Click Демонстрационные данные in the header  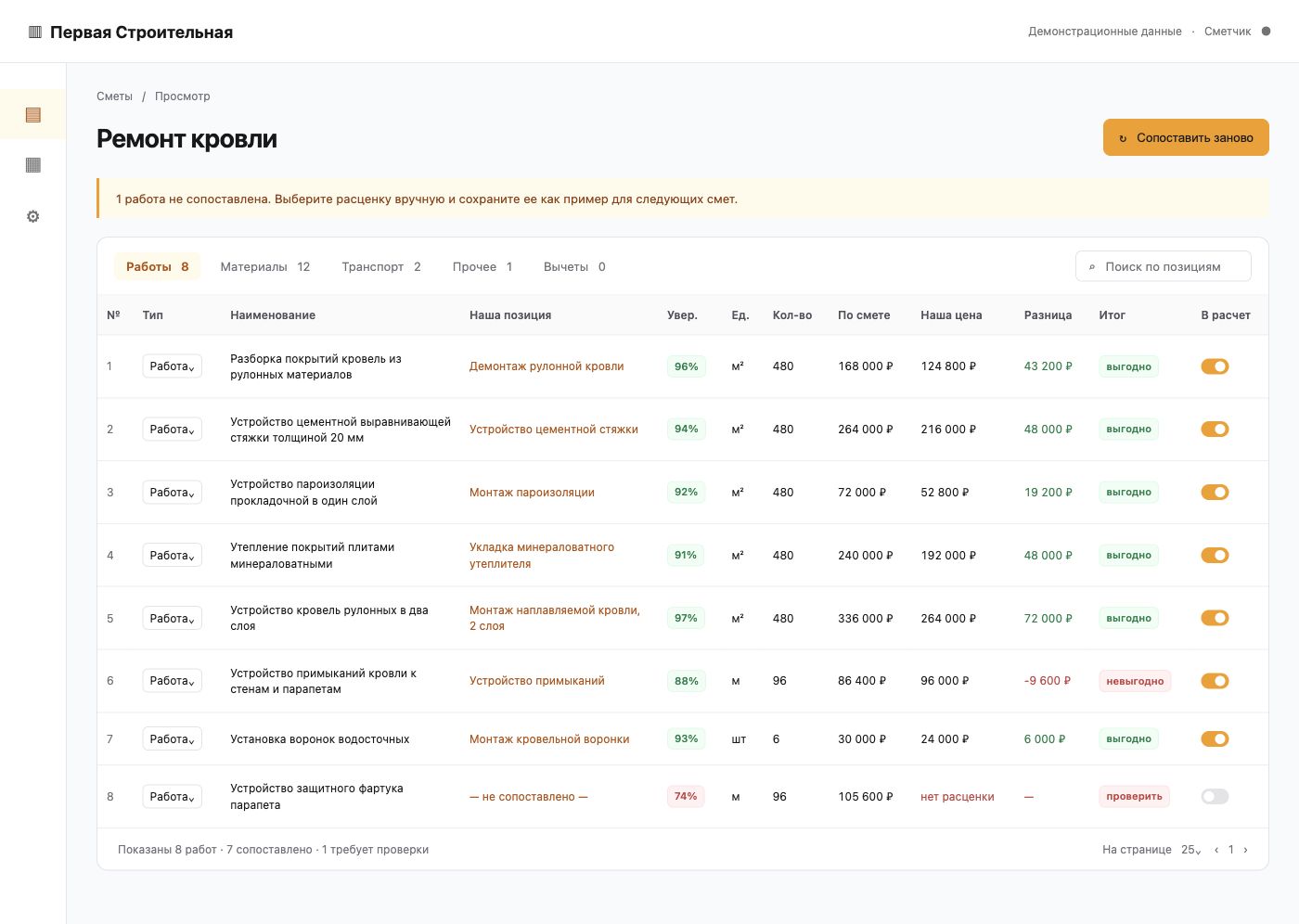(x=1104, y=32)
